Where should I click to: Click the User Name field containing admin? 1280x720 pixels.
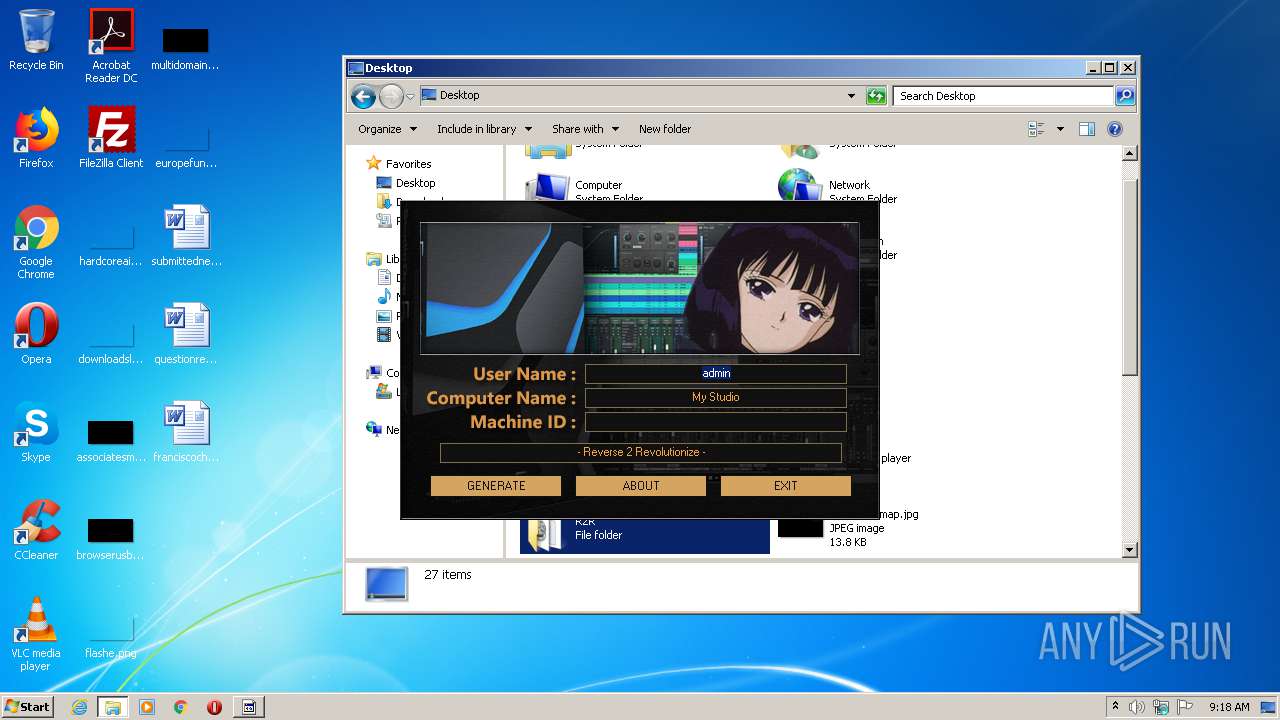pyautogui.click(x=716, y=373)
